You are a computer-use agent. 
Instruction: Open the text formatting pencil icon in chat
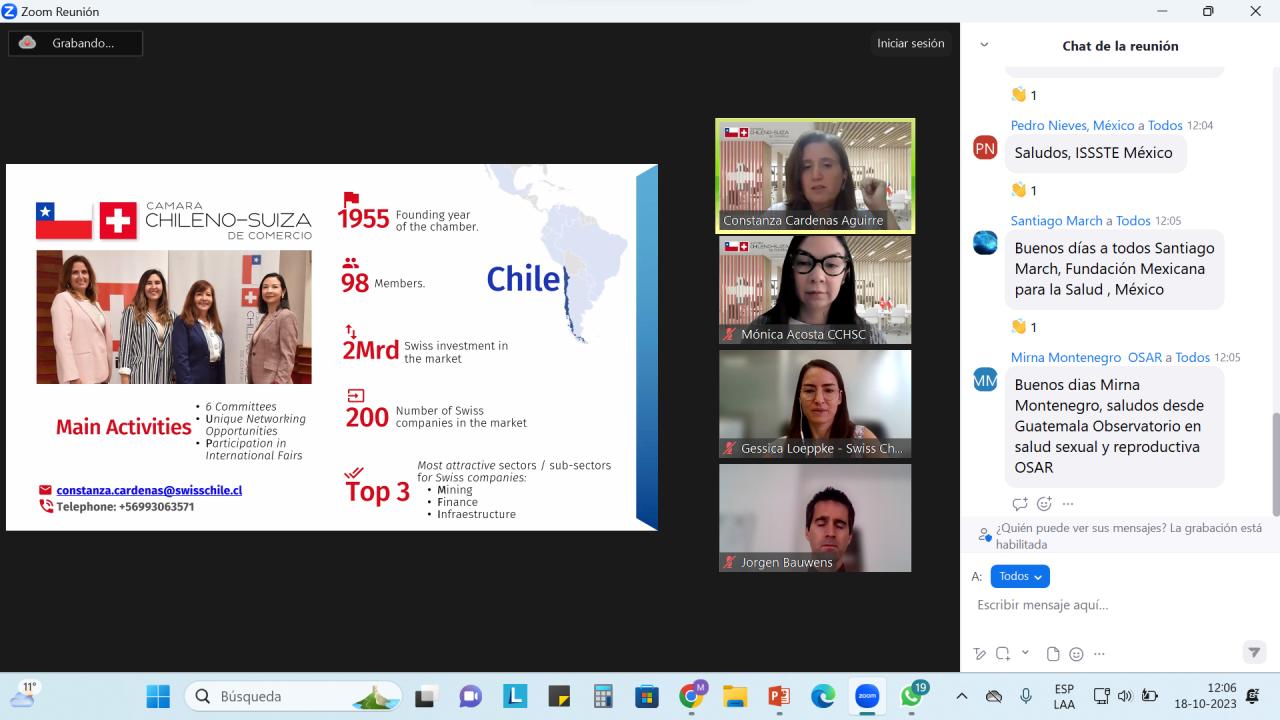click(x=980, y=654)
